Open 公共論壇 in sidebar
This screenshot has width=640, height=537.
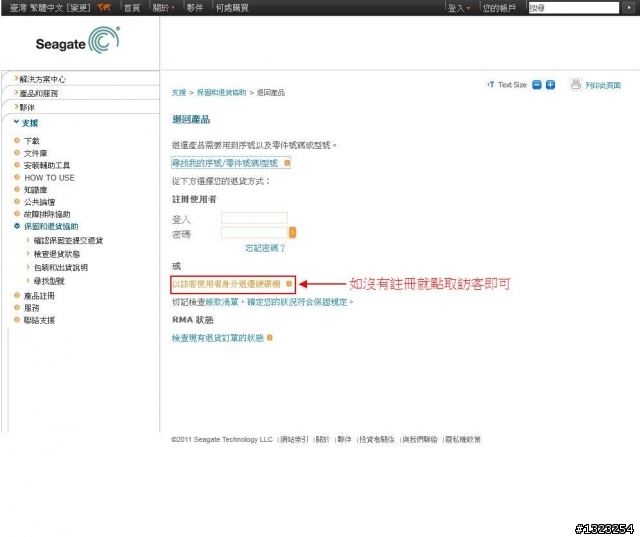pos(40,202)
